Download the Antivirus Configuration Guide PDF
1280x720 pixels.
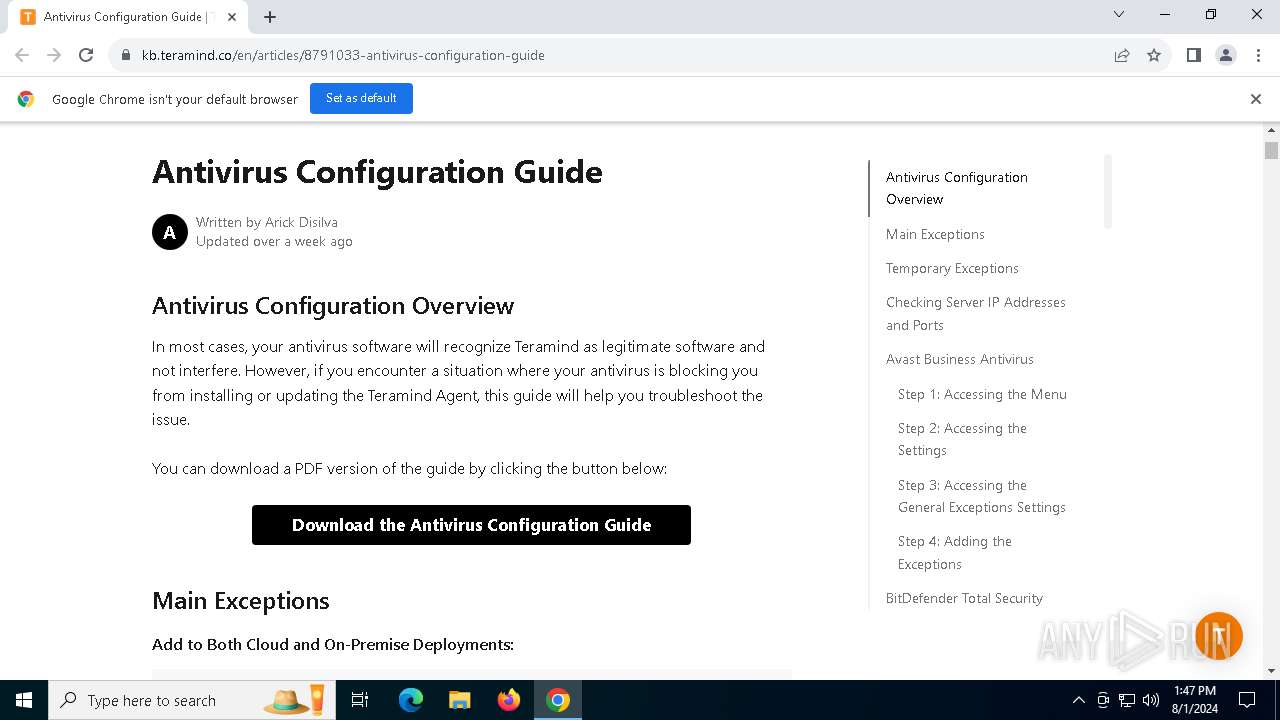coord(471,525)
